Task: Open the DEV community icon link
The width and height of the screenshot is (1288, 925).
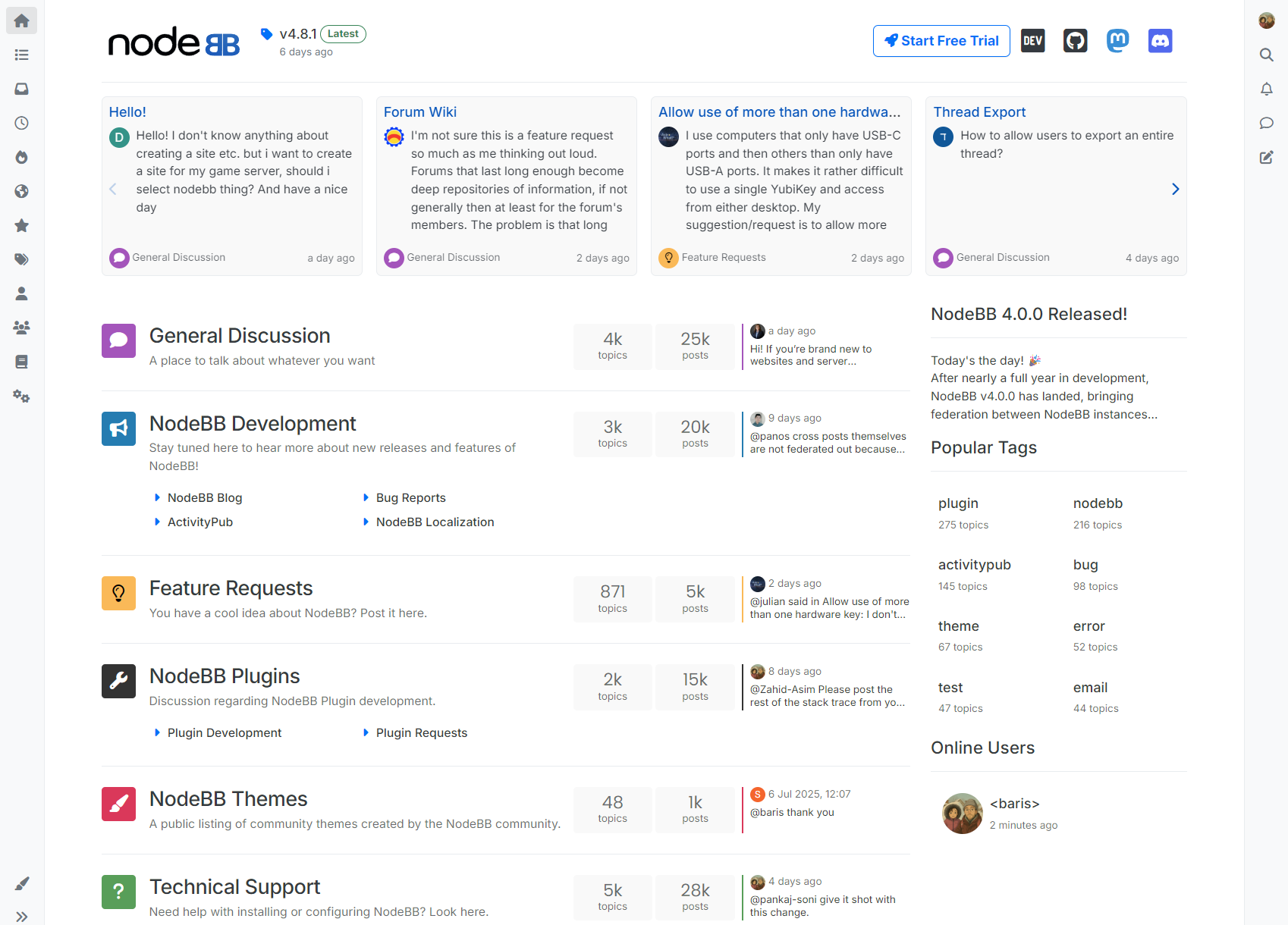Action: point(1032,41)
